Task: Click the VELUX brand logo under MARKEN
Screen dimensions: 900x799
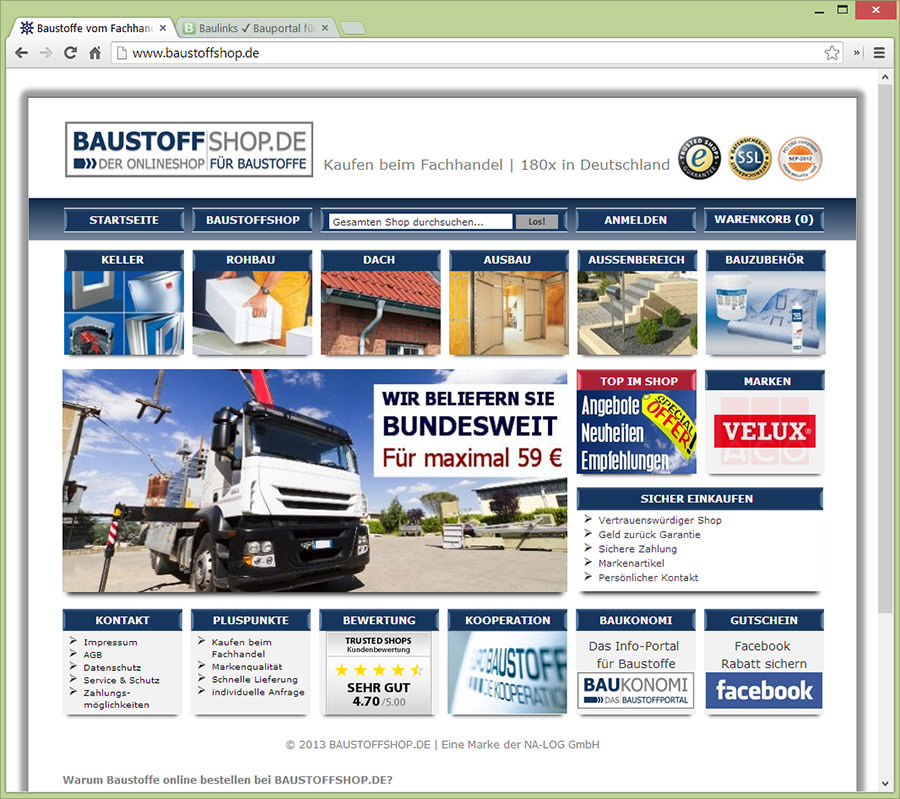Action: pyautogui.click(x=765, y=432)
